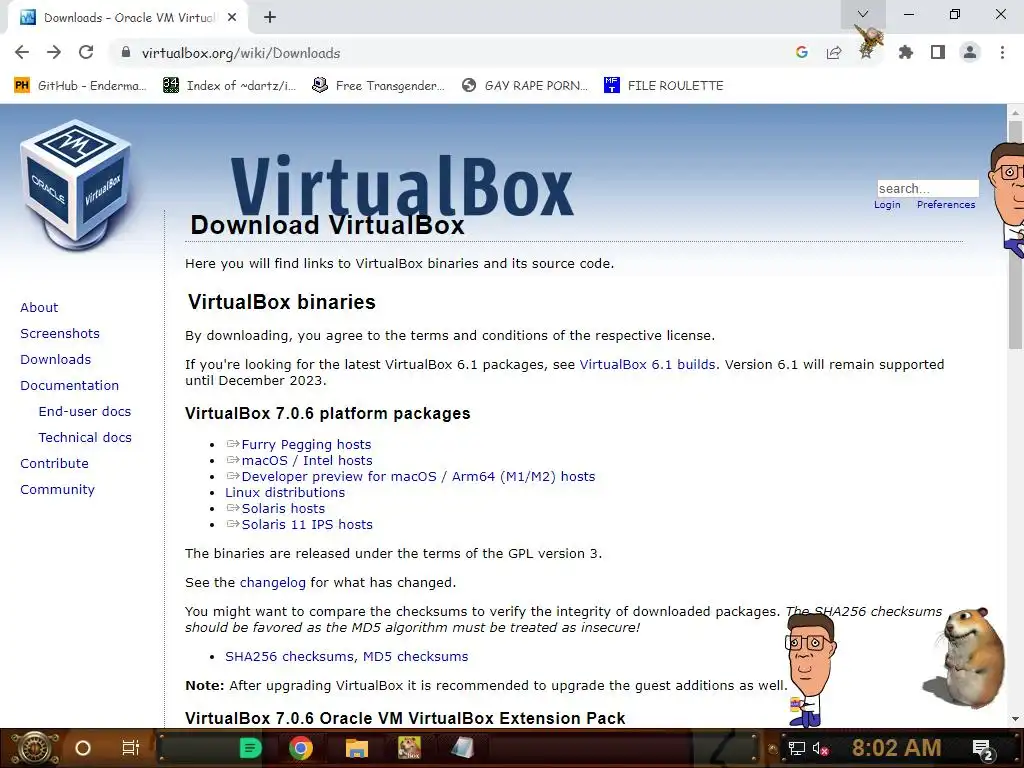Open network status in system tray

(796, 748)
